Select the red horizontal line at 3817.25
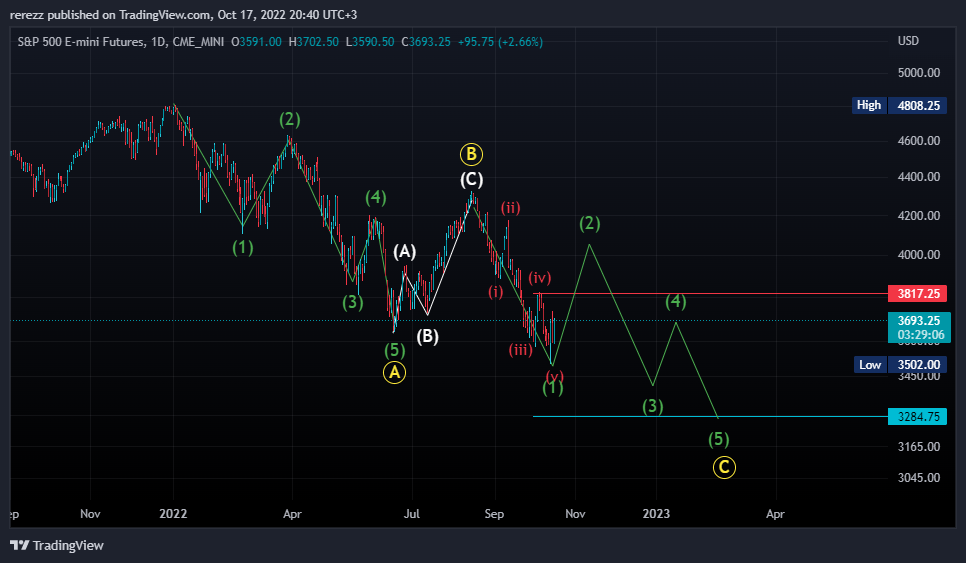 pos(708,294)
